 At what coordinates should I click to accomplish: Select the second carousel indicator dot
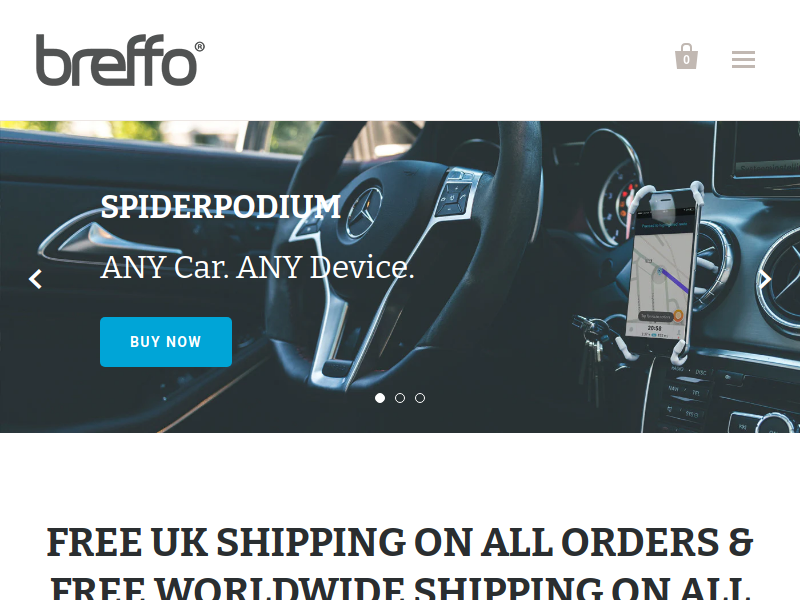(400, 398)
